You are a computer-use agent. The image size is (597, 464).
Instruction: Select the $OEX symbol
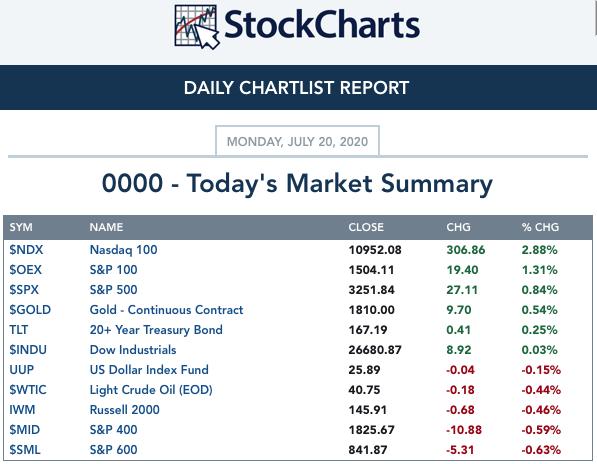pos(26,270)
